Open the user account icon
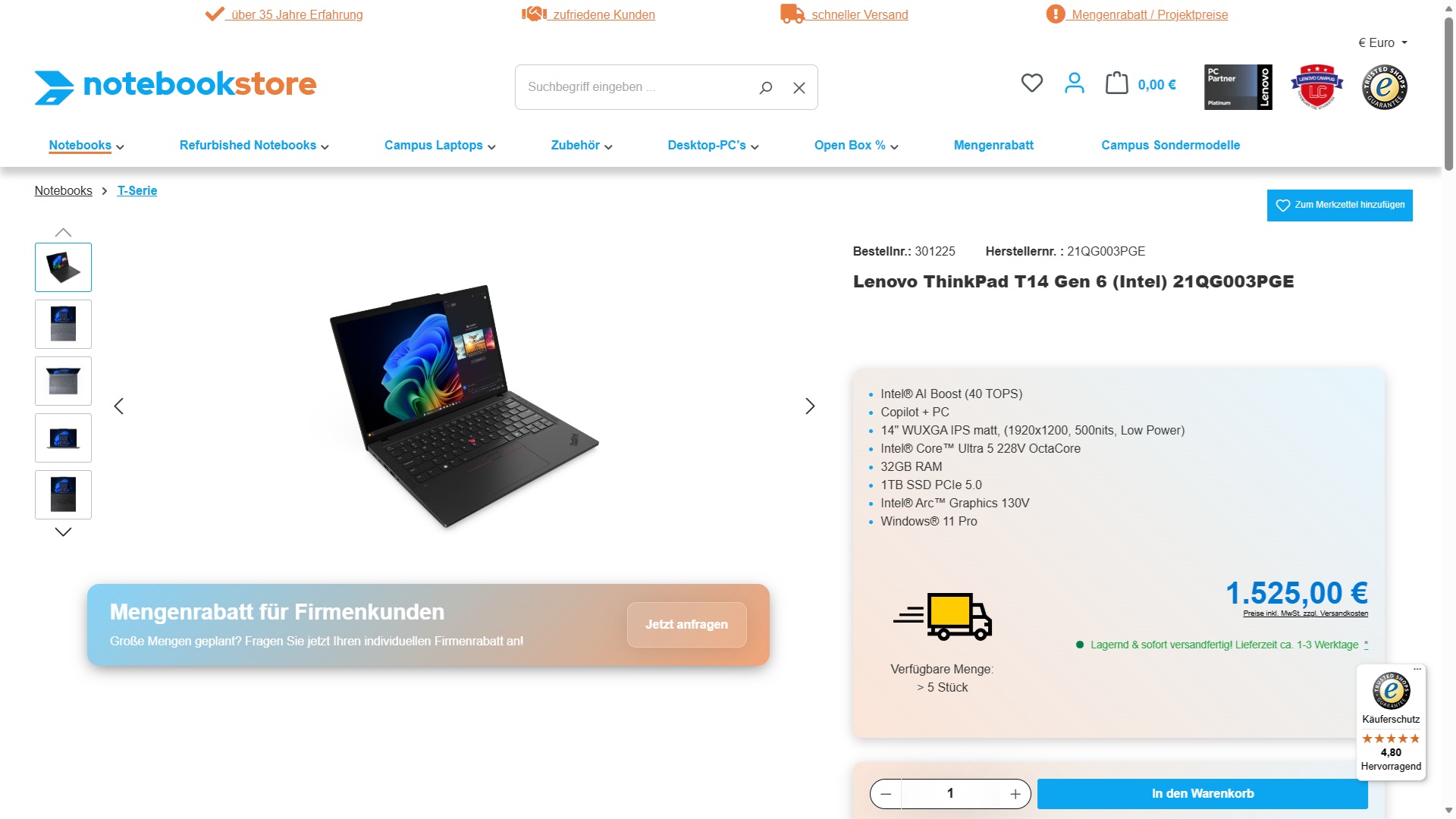The image size is (1456, 819). [x=1074, y=83]
